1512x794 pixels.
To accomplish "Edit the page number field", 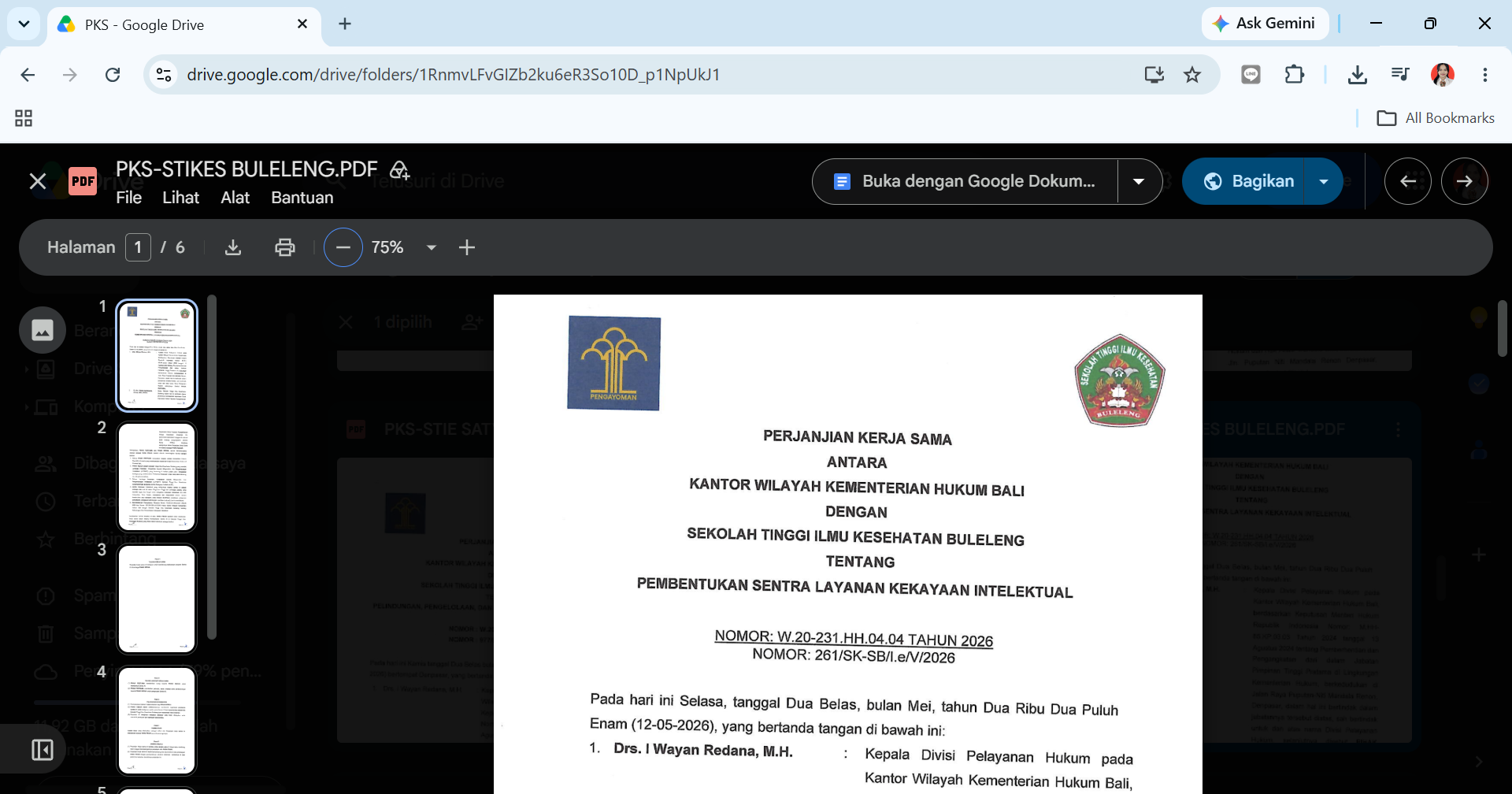I will tap(138, 247).
